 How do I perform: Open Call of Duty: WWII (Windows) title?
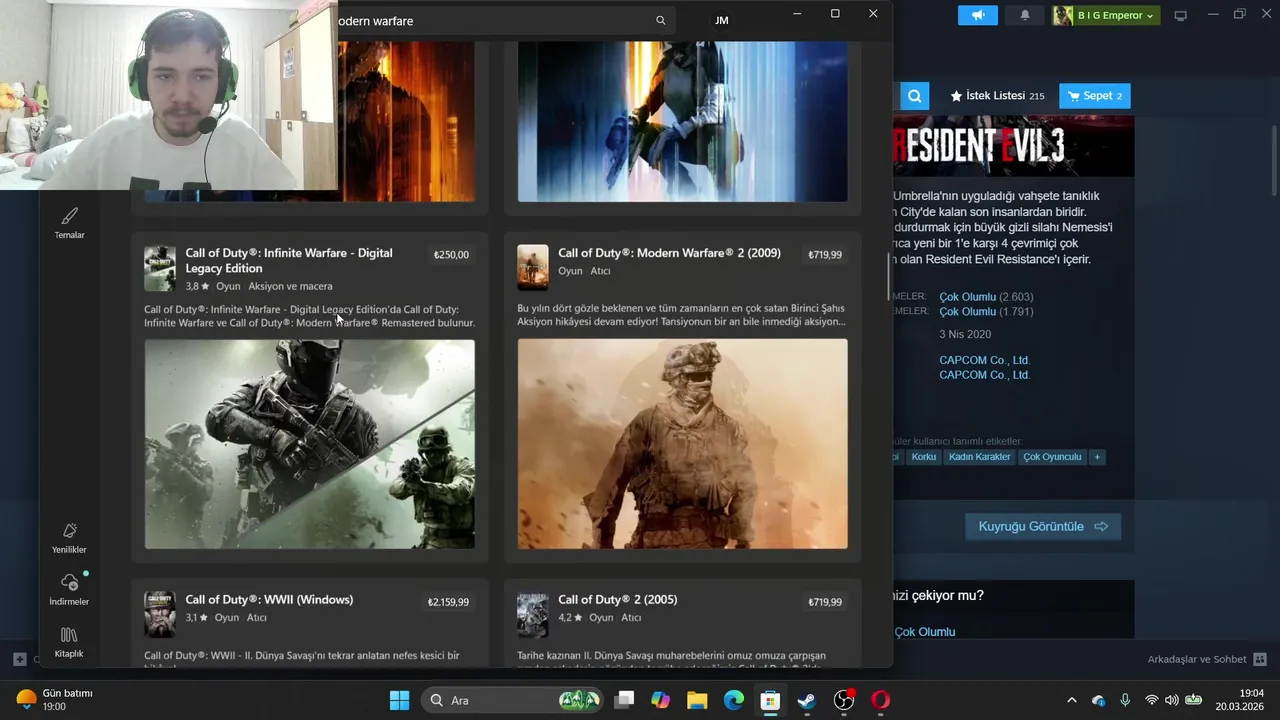[269, 600]
